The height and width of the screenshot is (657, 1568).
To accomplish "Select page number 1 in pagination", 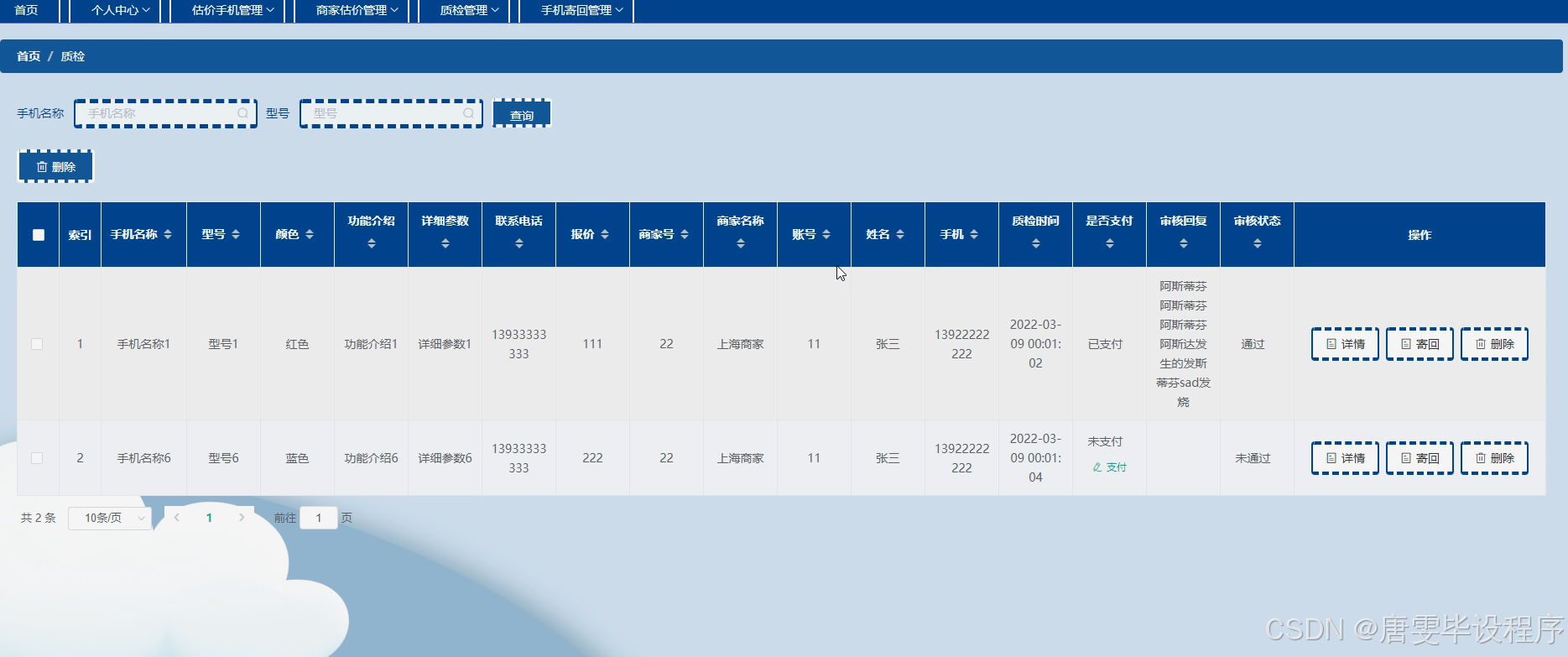I will tap(209, 518).
